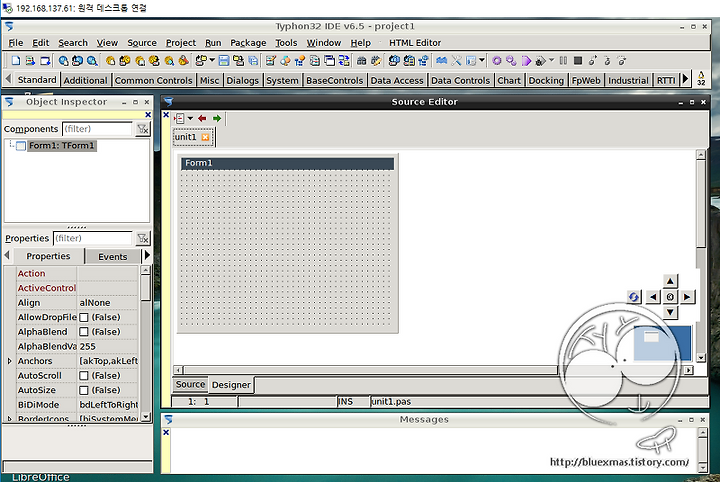Switch to the Source tab of editor
The image size is (720, 482).
coord(190,384)
